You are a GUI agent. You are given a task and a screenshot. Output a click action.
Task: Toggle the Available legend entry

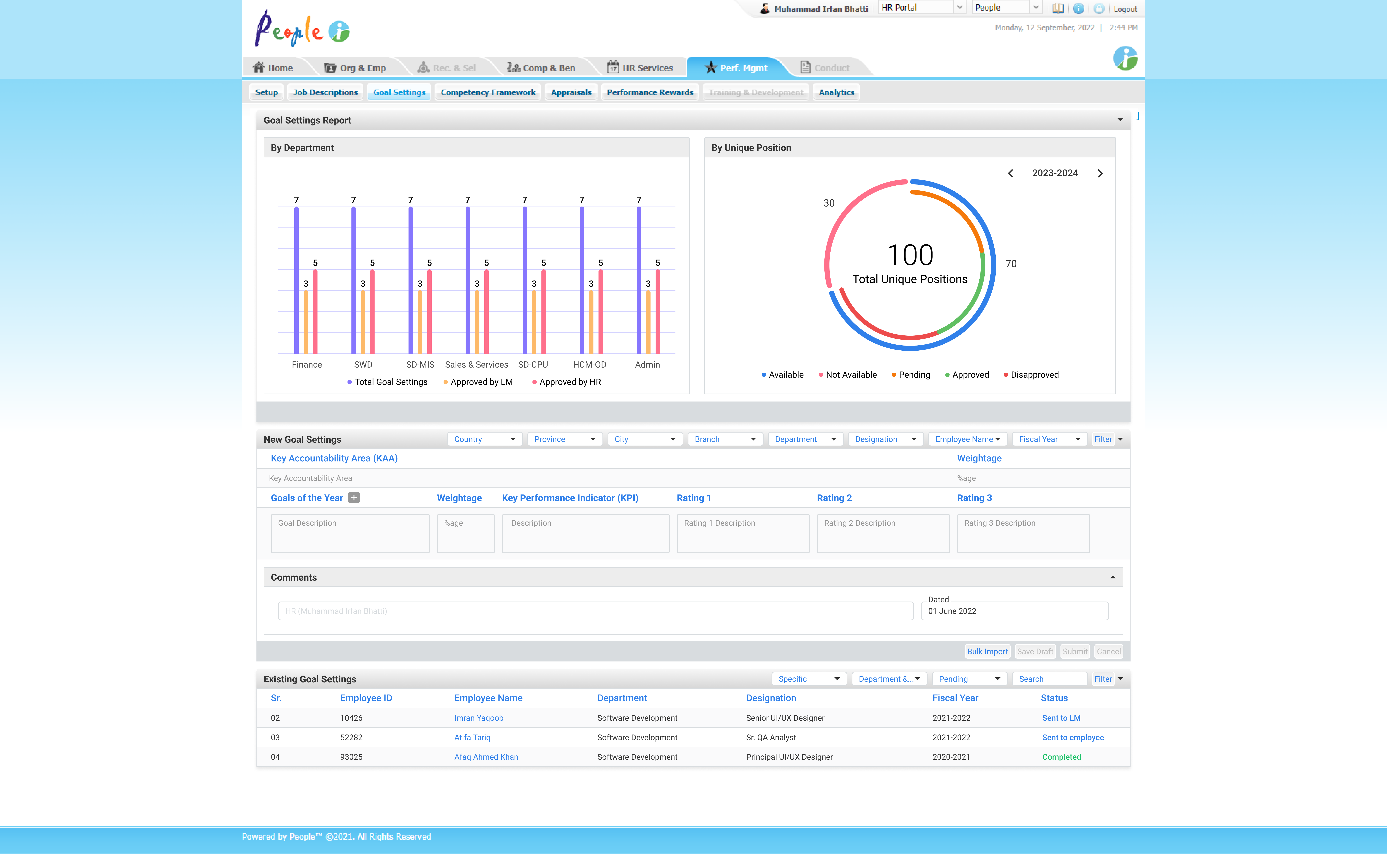(782, 375)
